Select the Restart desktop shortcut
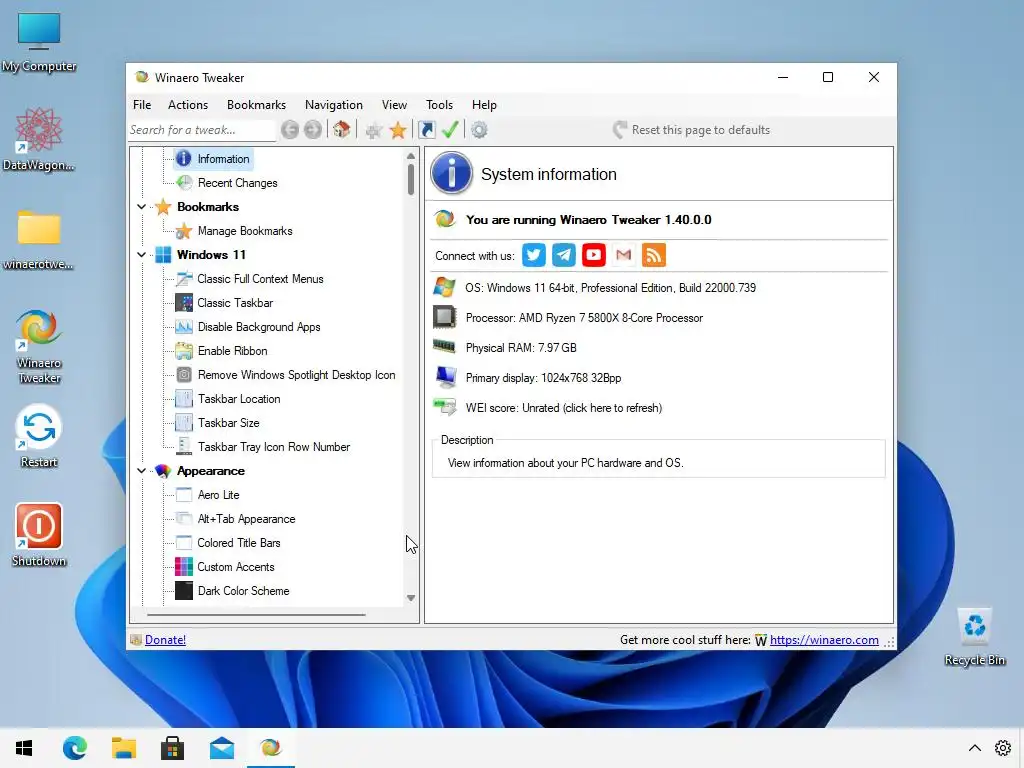The height and width of the screenshot is (768, 1024). [x=39, y=436]
